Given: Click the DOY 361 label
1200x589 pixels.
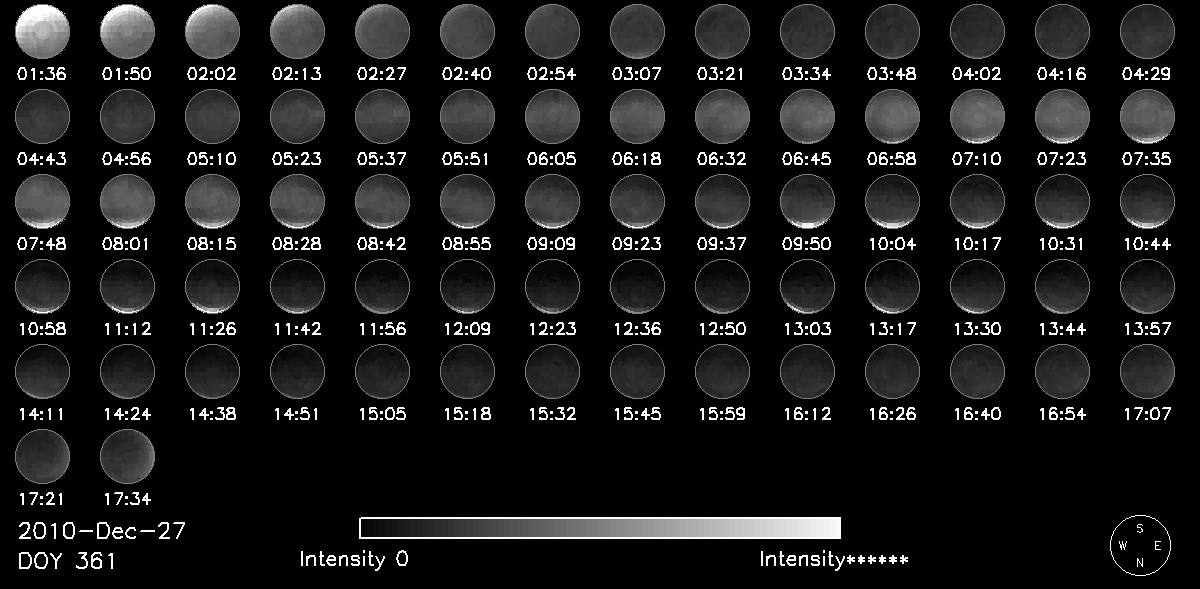Looking at the screenshot, I should 67,561.
